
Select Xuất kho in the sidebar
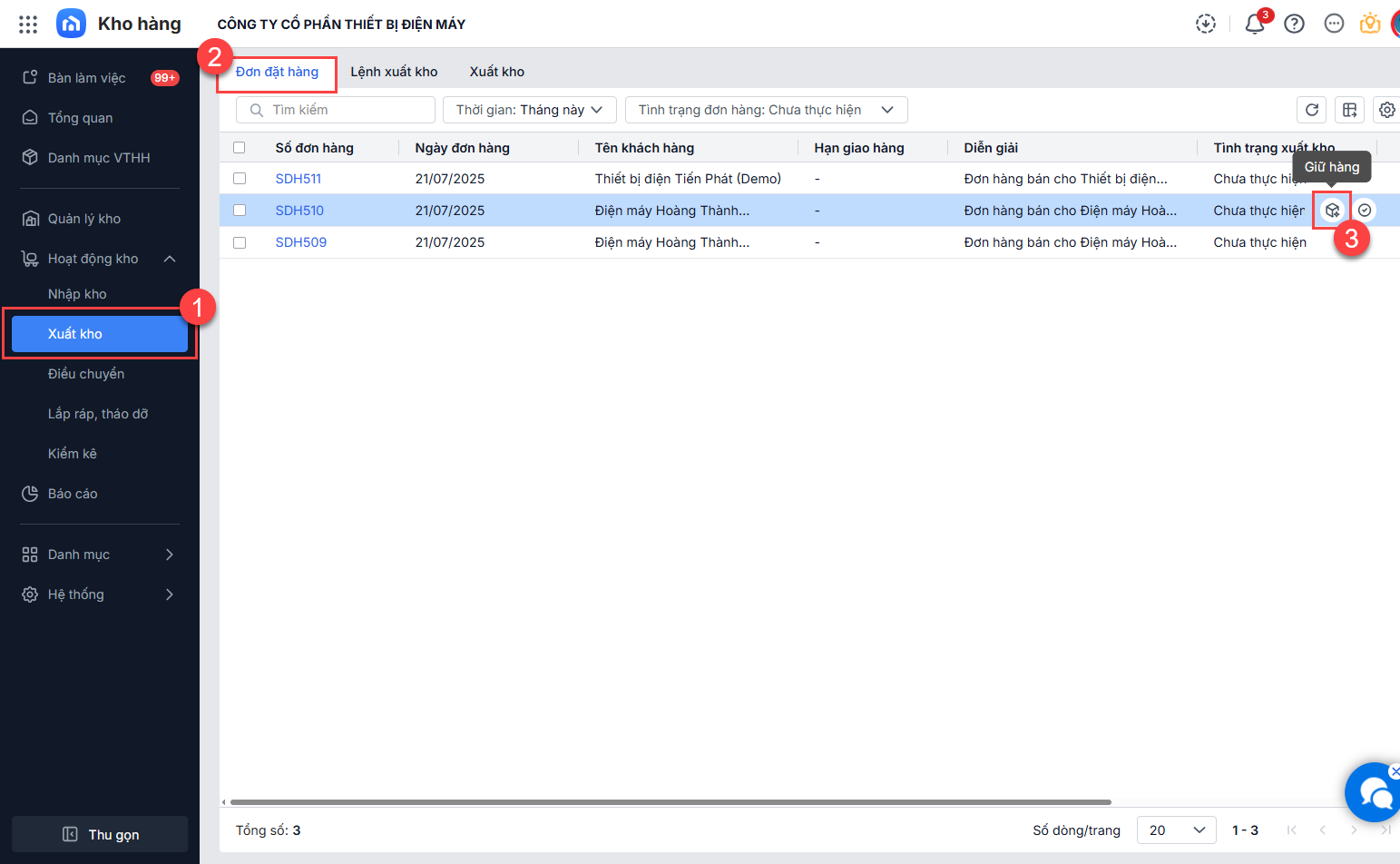point(100,334)
